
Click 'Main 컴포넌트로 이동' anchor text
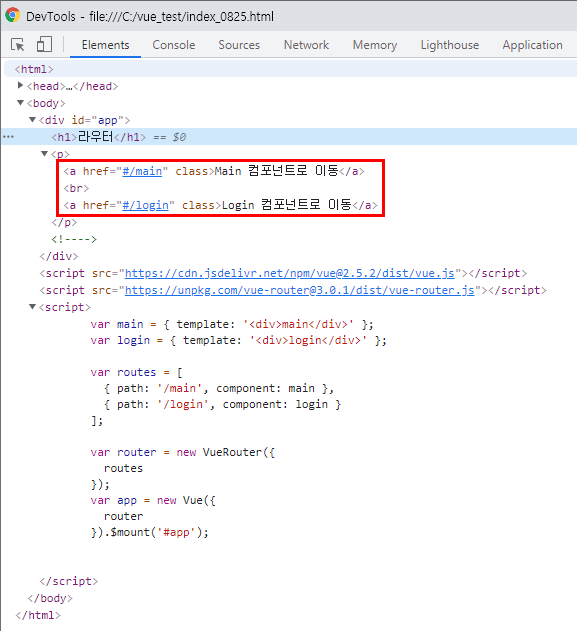276,171
